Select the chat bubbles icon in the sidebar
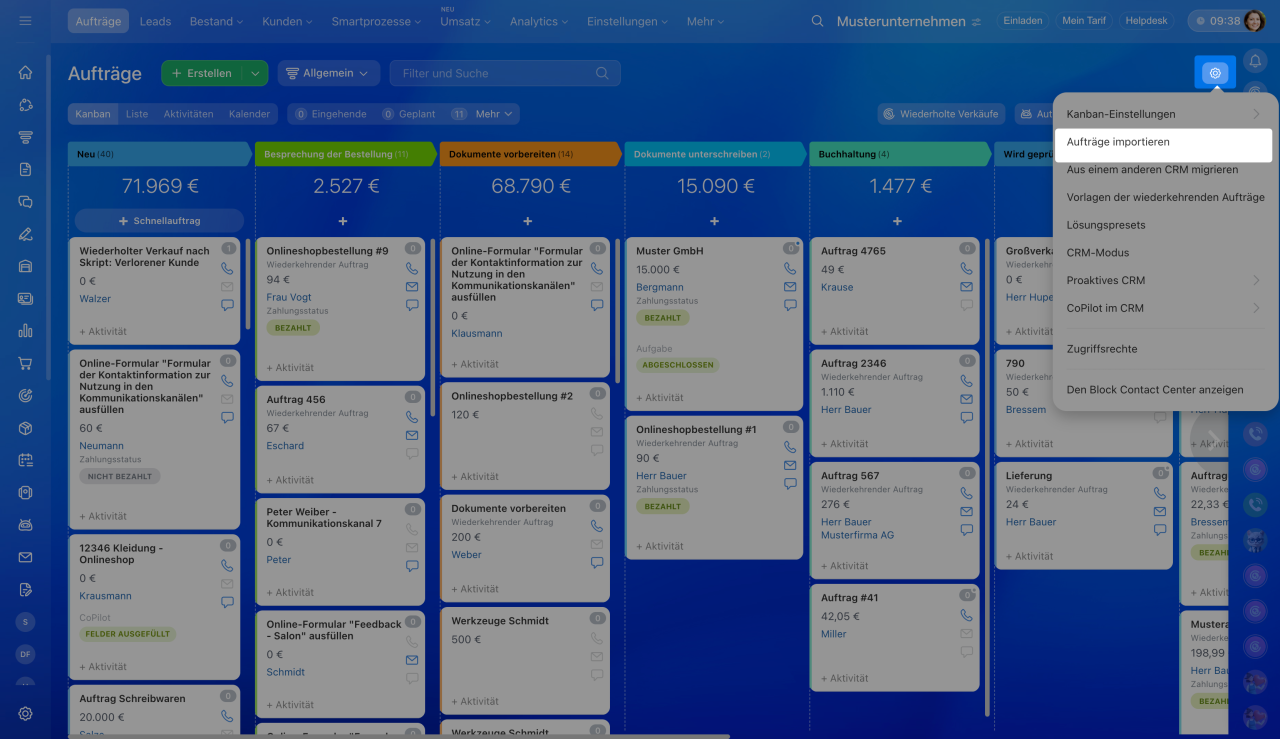This screenshot has height=739, width=1280. tap(25, 201)
